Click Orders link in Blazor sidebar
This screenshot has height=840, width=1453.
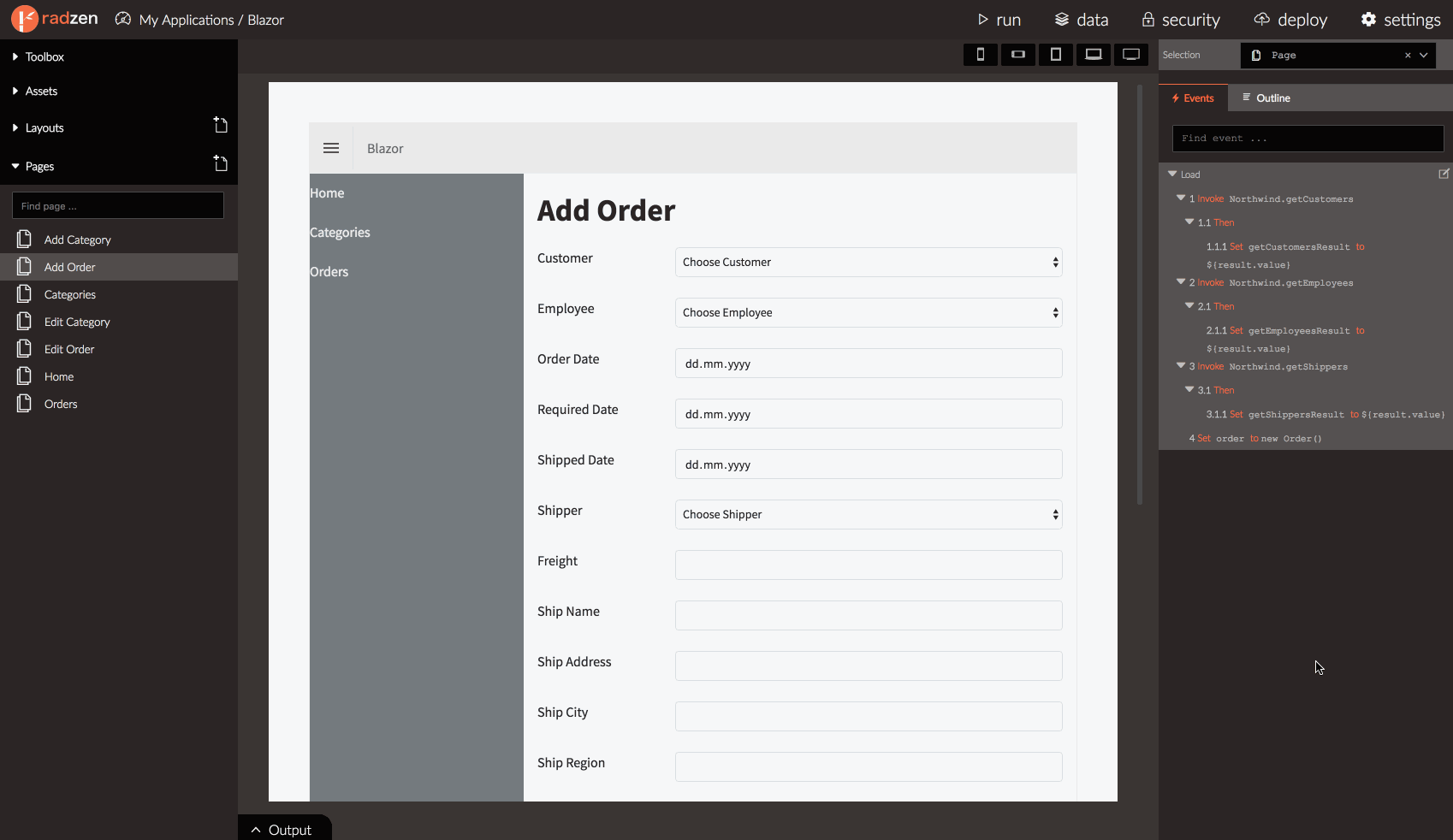pos(329,272)
